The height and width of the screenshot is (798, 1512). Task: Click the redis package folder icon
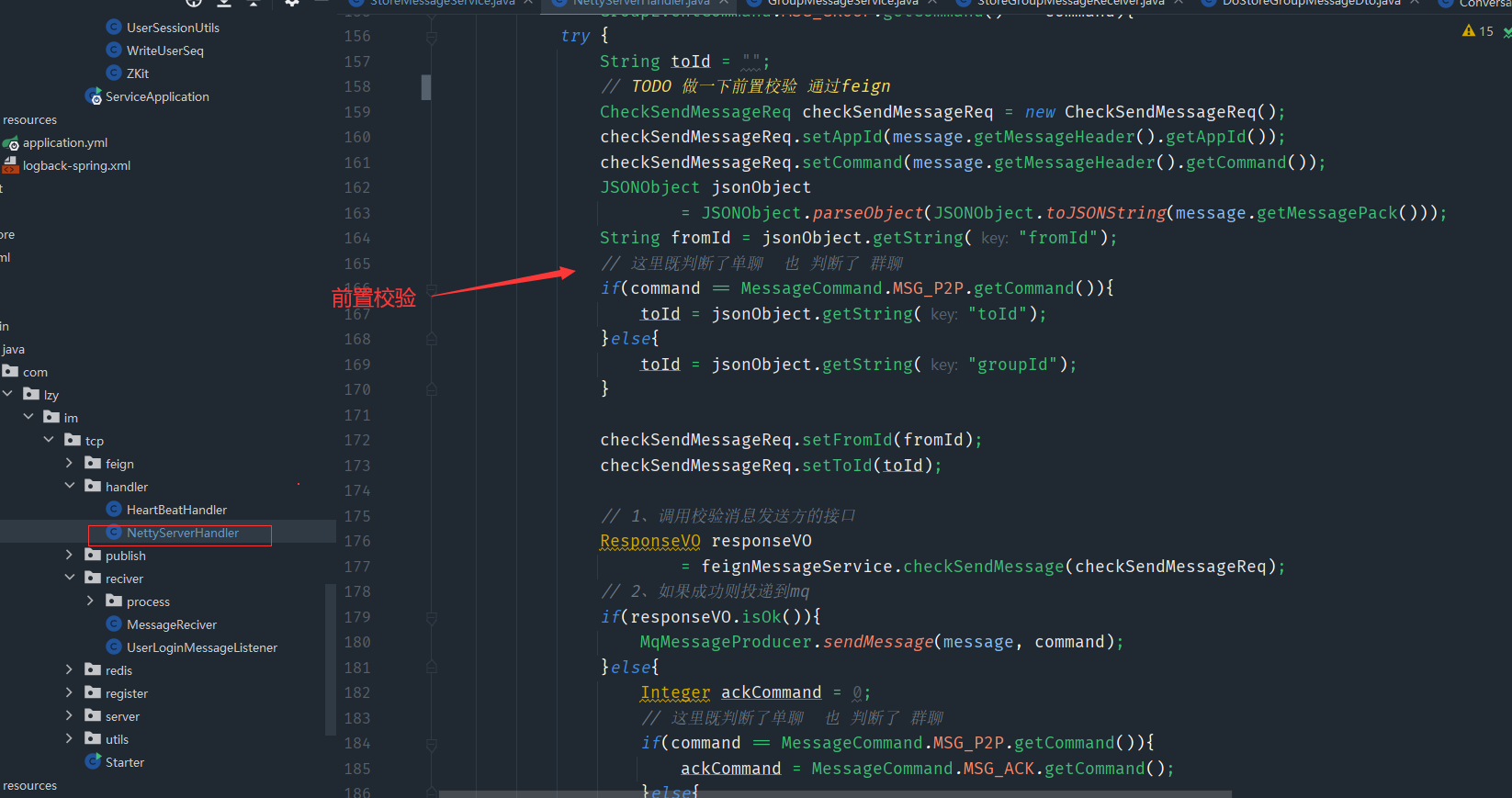pos(93,669)
